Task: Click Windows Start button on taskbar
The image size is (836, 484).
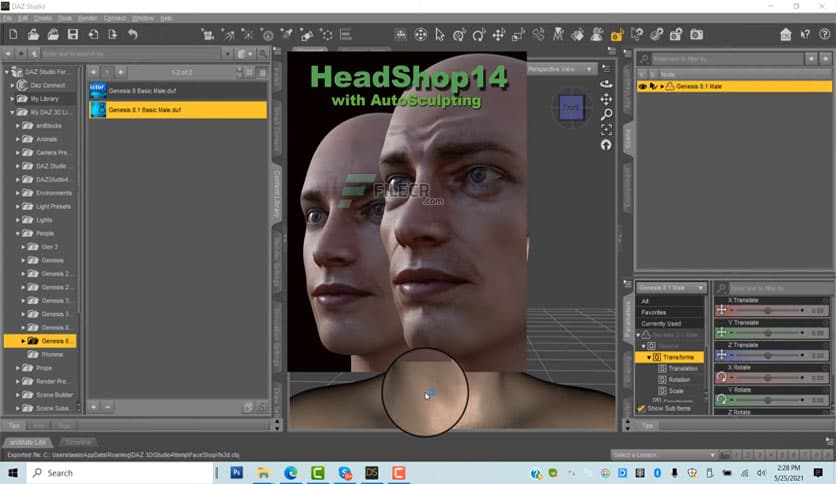Action: (x=13, y=473)
